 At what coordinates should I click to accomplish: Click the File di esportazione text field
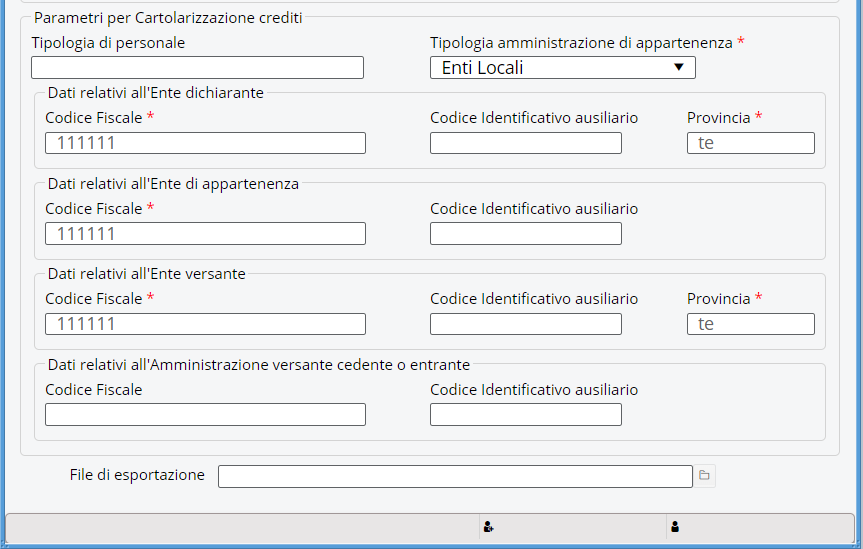coord(455,476)
